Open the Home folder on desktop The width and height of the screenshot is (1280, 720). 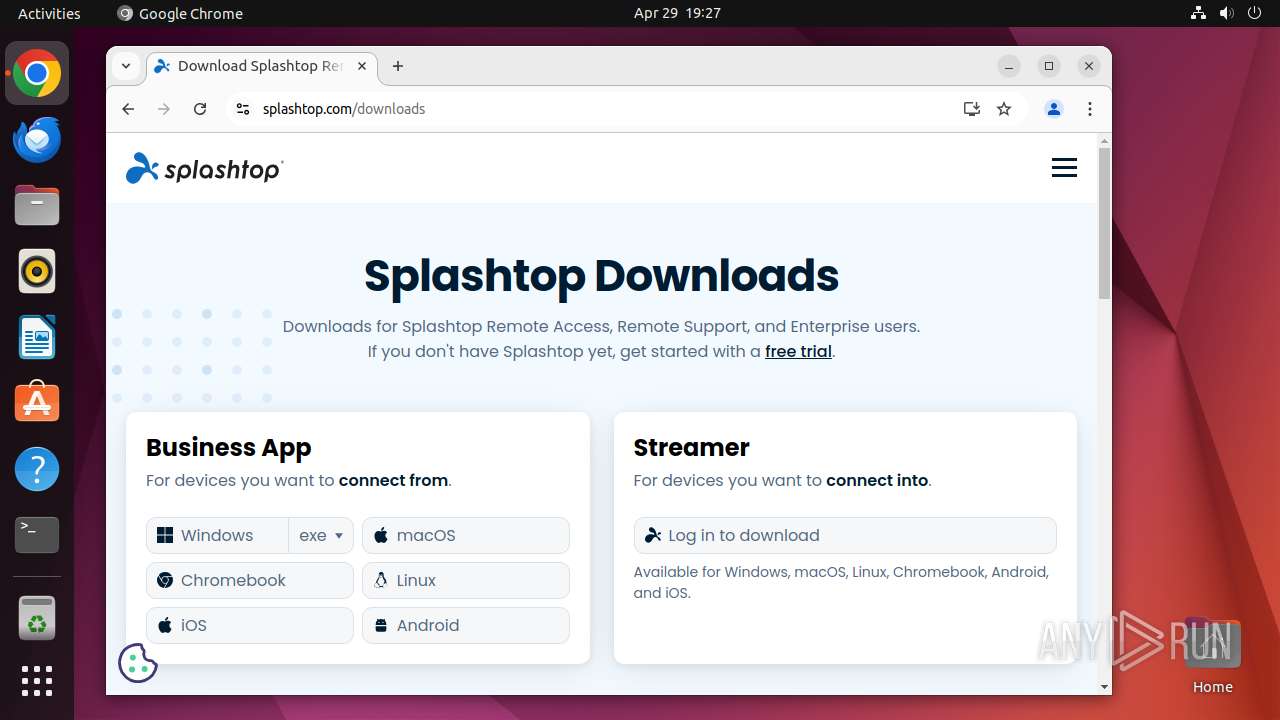tap(1212, 656)
